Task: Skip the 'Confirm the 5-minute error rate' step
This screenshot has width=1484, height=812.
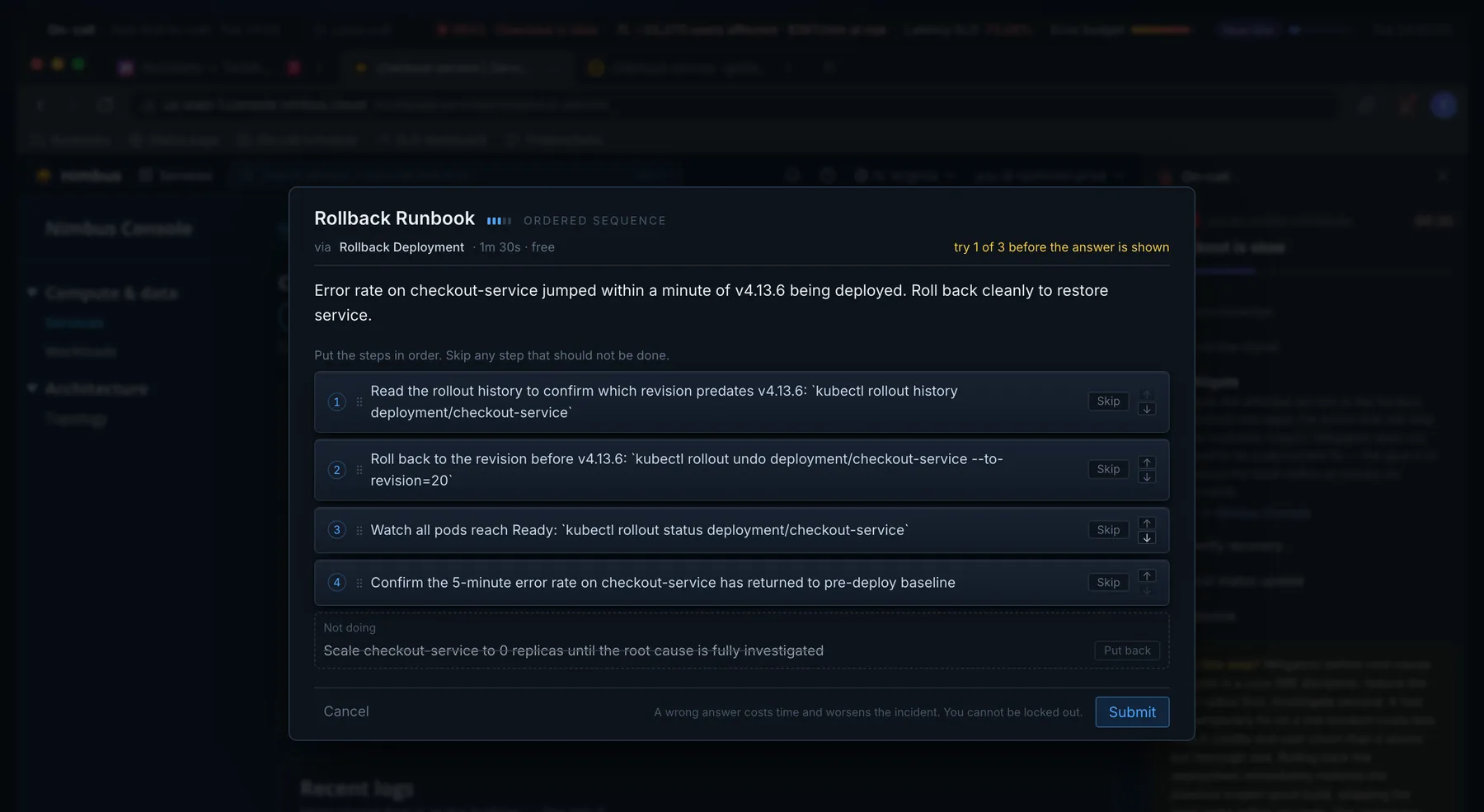Action: (1108, 583)
